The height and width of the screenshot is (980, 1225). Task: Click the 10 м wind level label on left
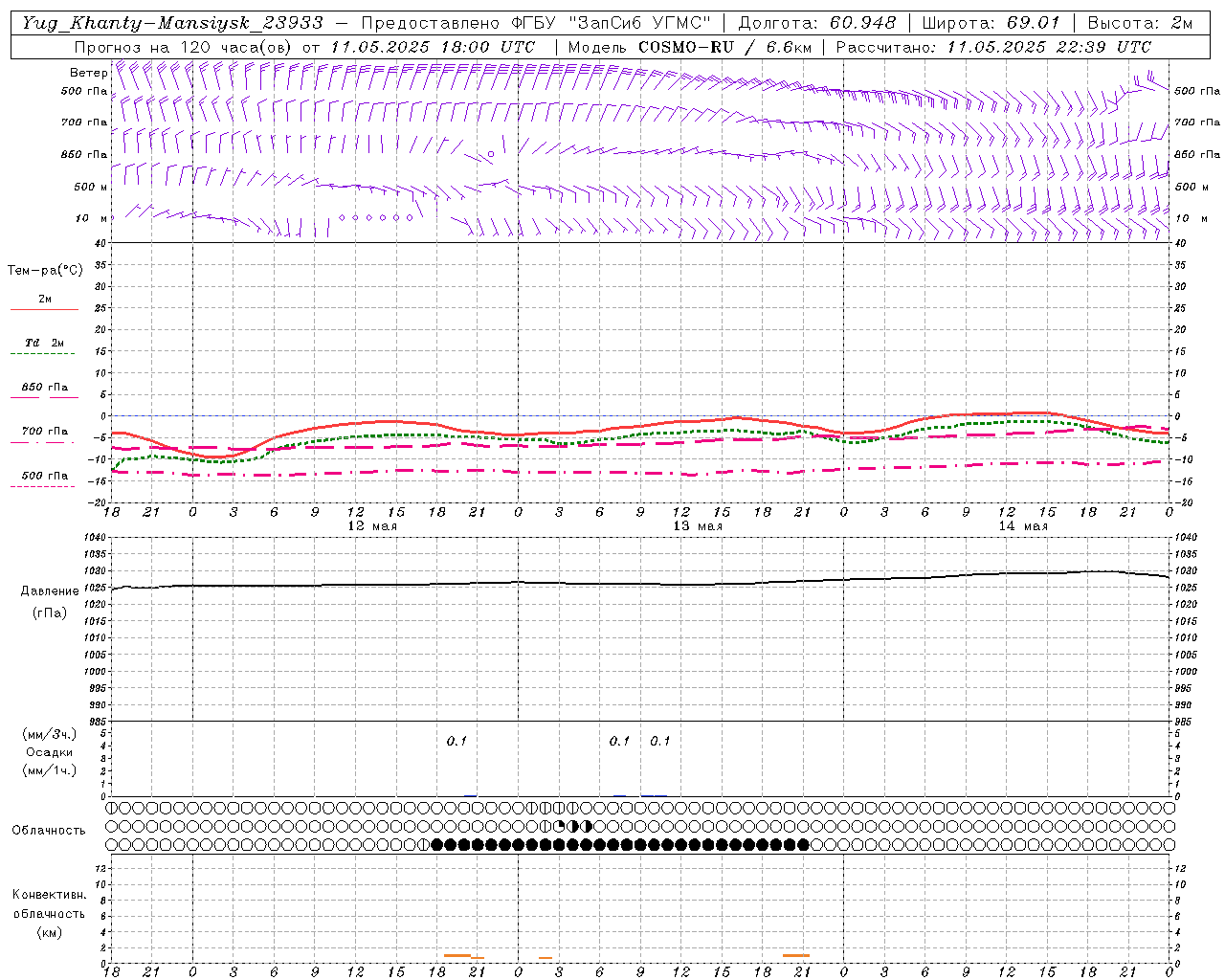point(93,218)
